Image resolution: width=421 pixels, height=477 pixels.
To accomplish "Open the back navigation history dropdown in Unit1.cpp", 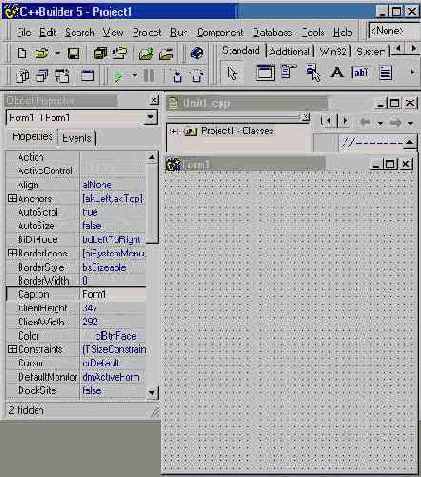I will (x=380, y=123).
